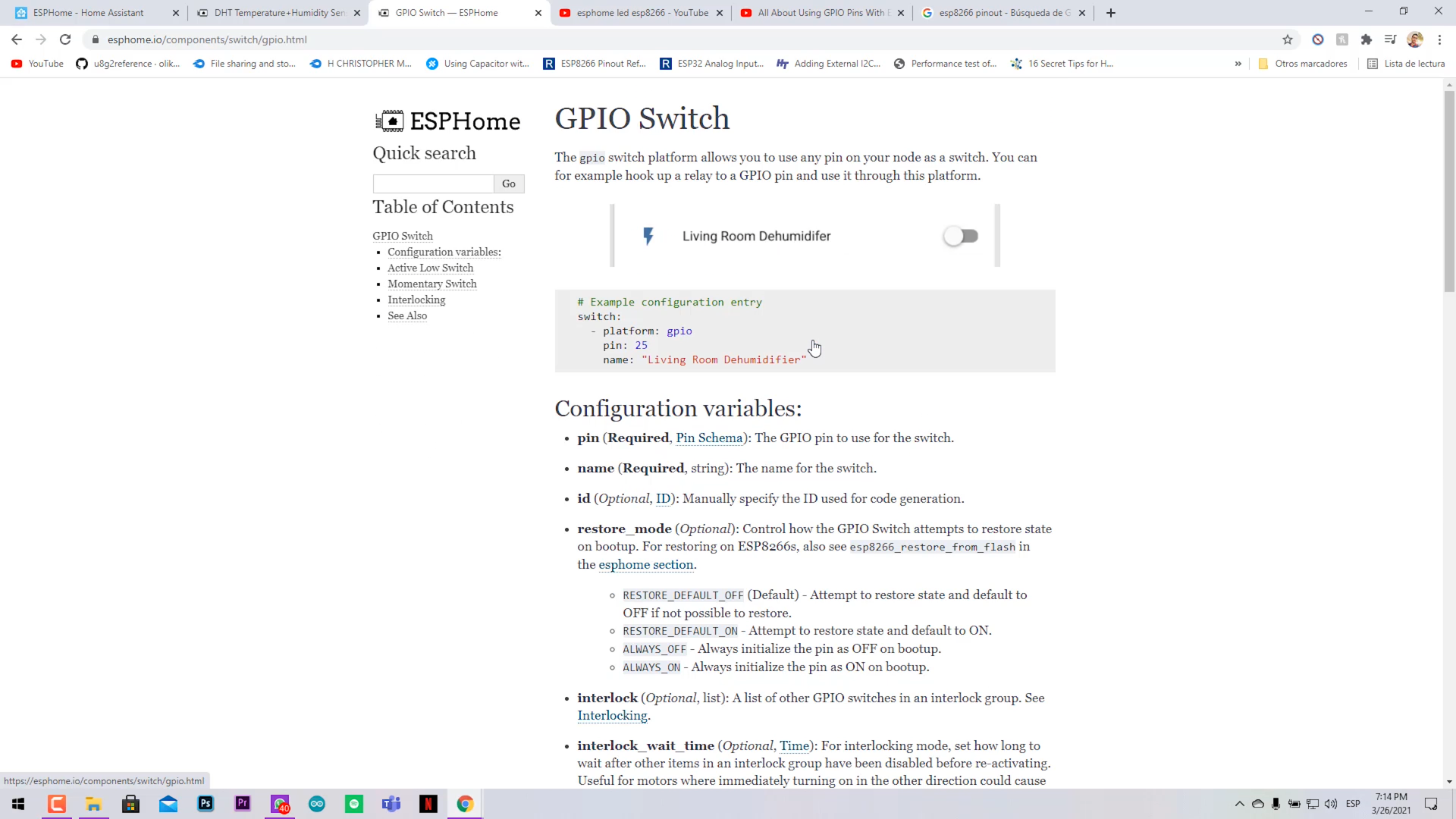Screen dimensions: 1456x819
Task: Open Spotify from the taskbar
Action: pos(354,804)
